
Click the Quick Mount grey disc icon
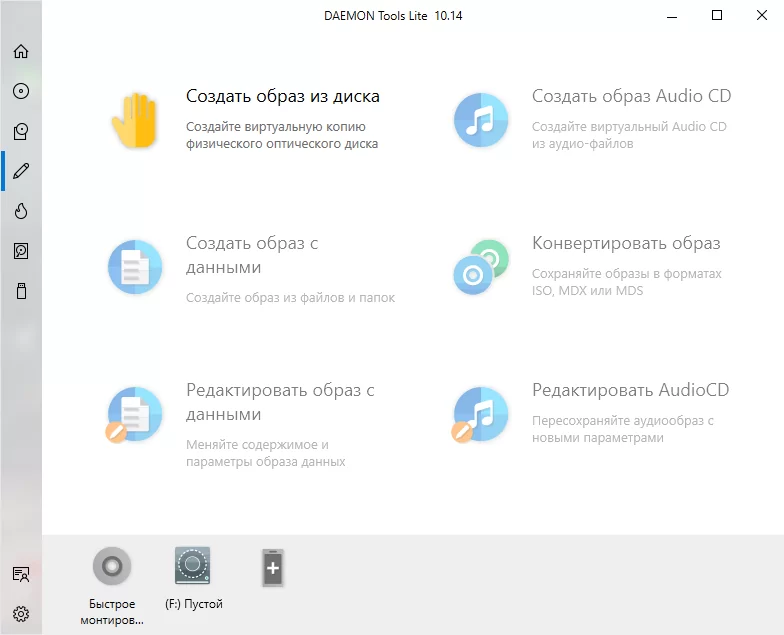[x=112, y=566]
